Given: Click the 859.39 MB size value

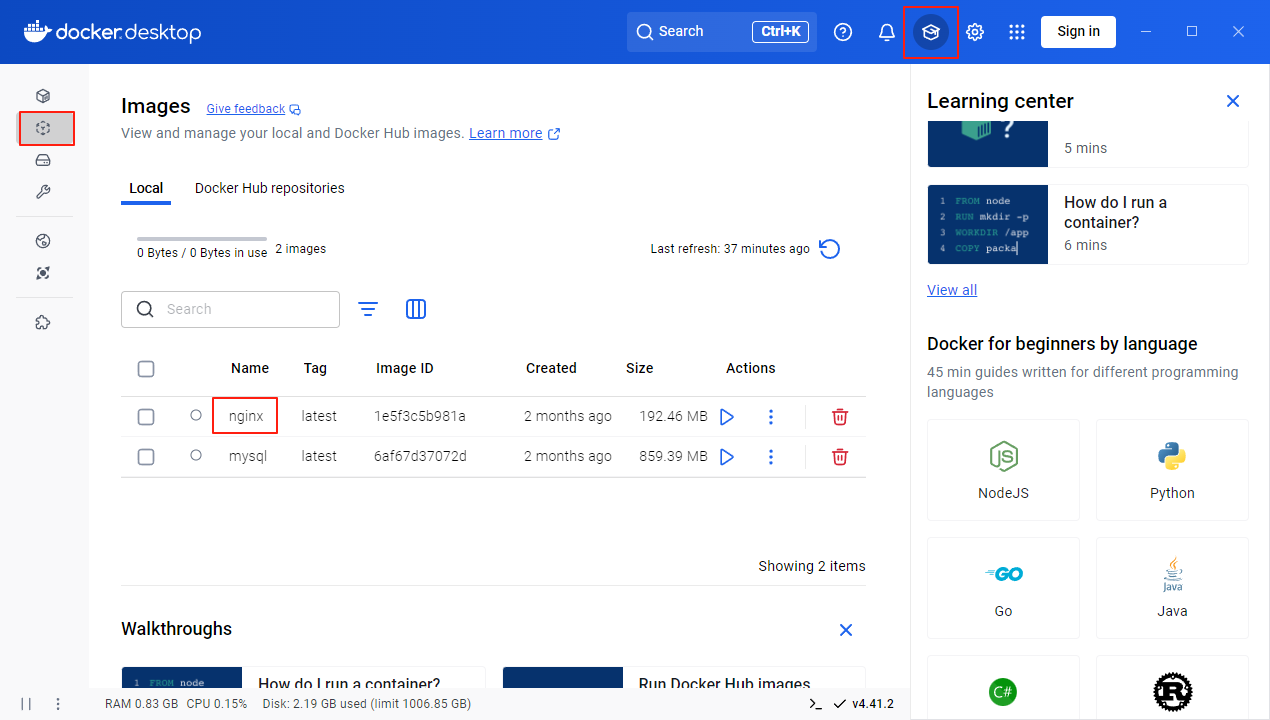Looking at the screenshot, I should [673, 456].
